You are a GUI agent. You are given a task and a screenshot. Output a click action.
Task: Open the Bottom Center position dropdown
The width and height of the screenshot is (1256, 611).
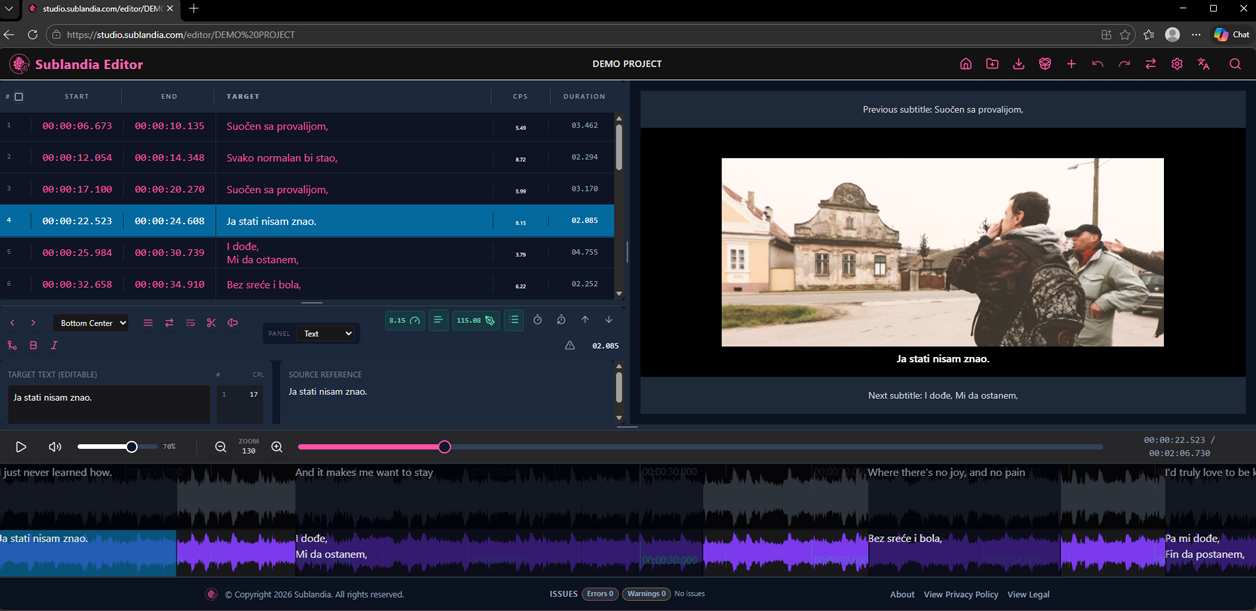click(x=90, y=323)
